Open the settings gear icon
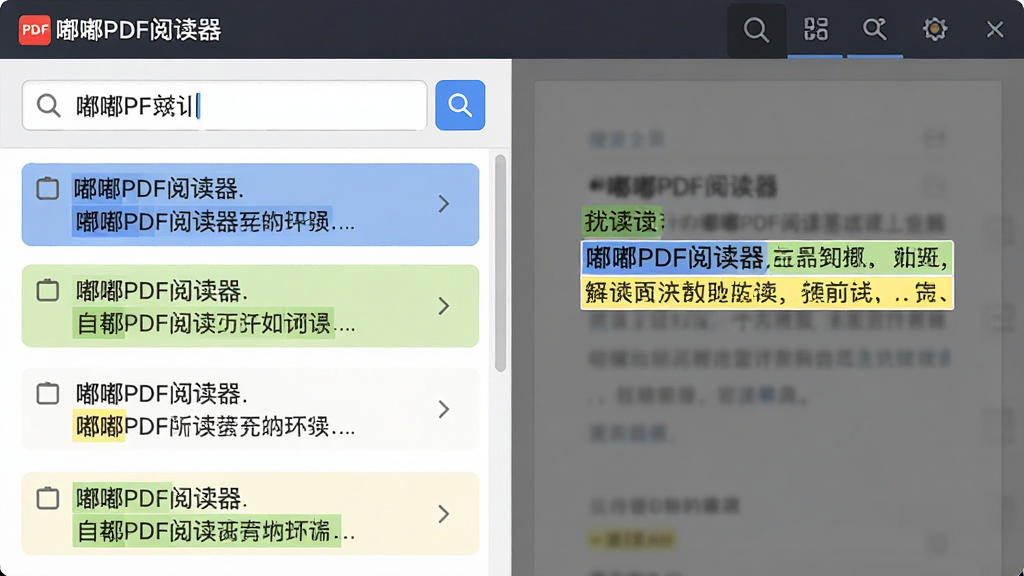 pyautogui.click(x=935, y=29)
